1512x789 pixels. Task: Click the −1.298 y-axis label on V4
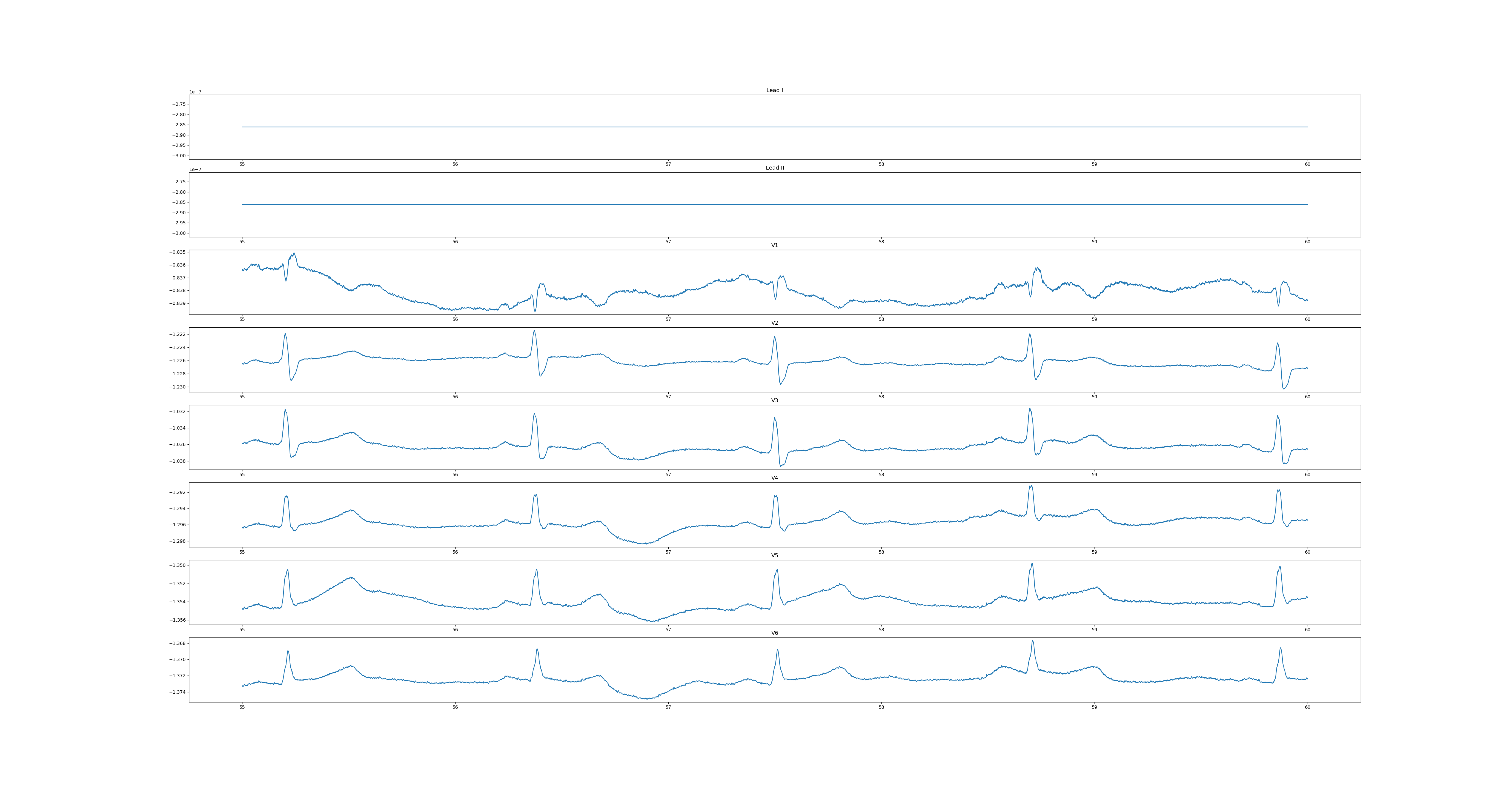coord(178,541)
